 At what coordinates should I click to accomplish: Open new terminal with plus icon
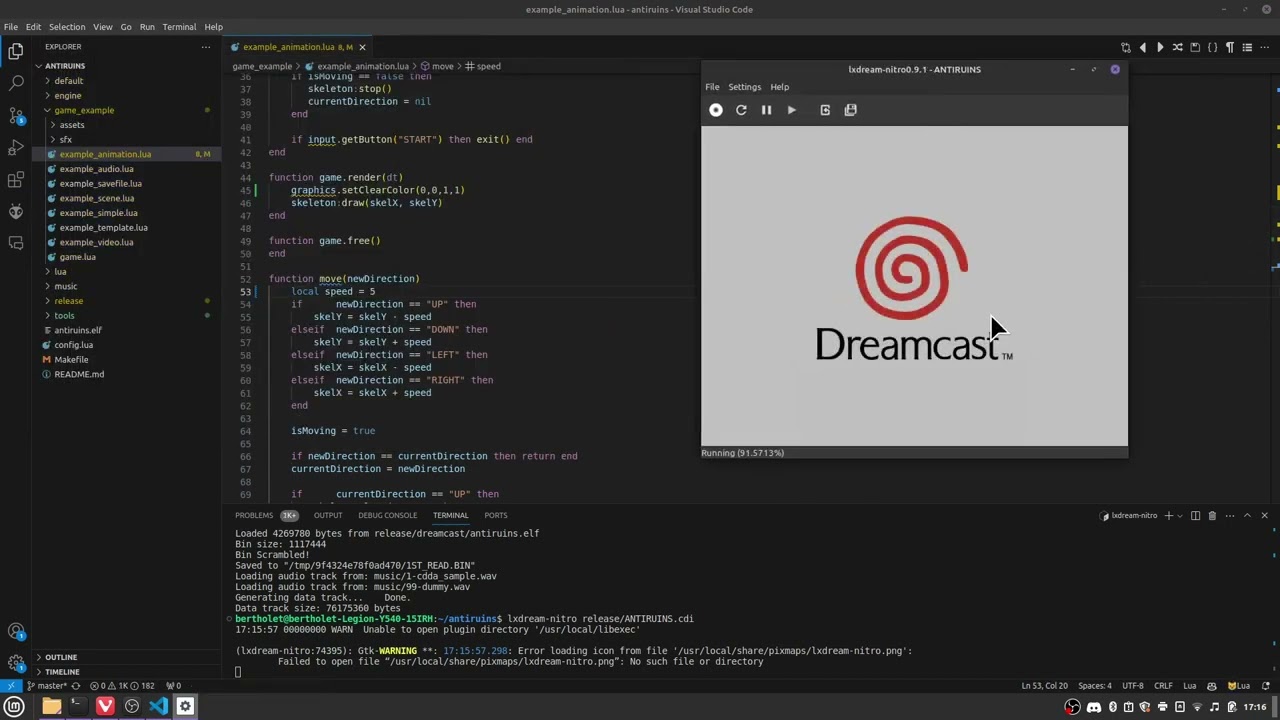pyautogui.click(x=1168, y=516)
